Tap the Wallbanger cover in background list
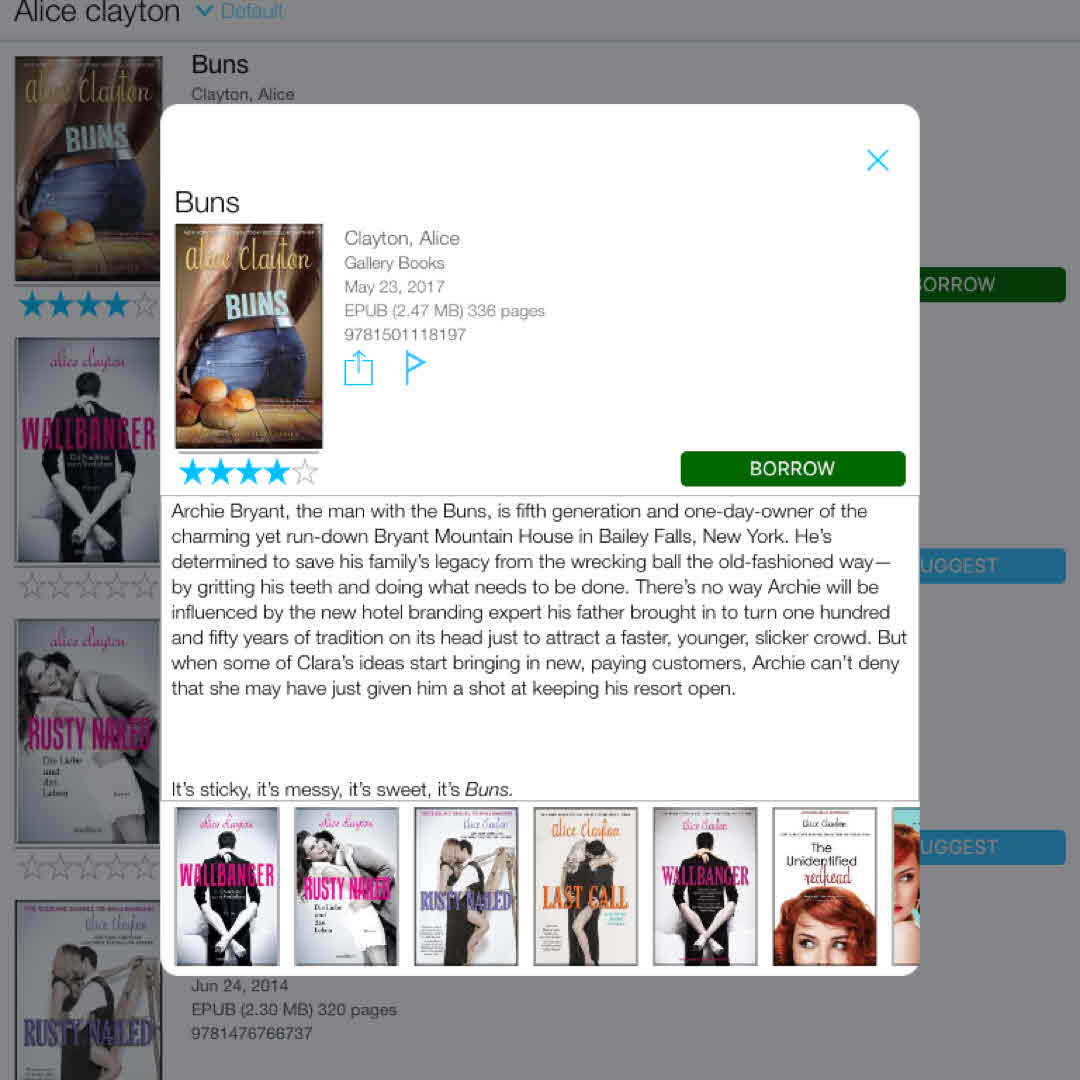This screenshot has width=1080, height=1080. [88, 450]
